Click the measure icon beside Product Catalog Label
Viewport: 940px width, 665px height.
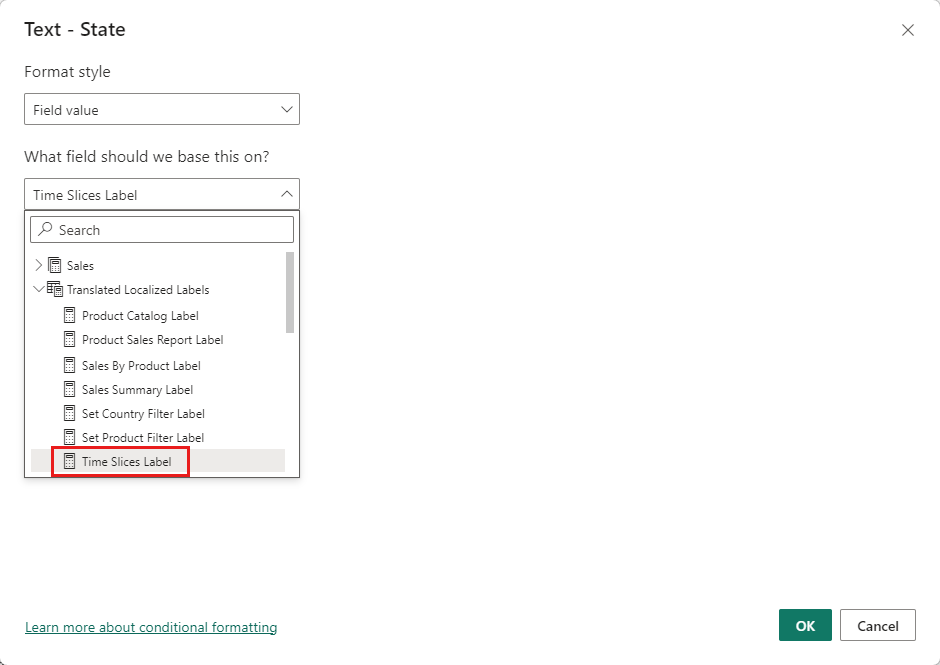69,314
